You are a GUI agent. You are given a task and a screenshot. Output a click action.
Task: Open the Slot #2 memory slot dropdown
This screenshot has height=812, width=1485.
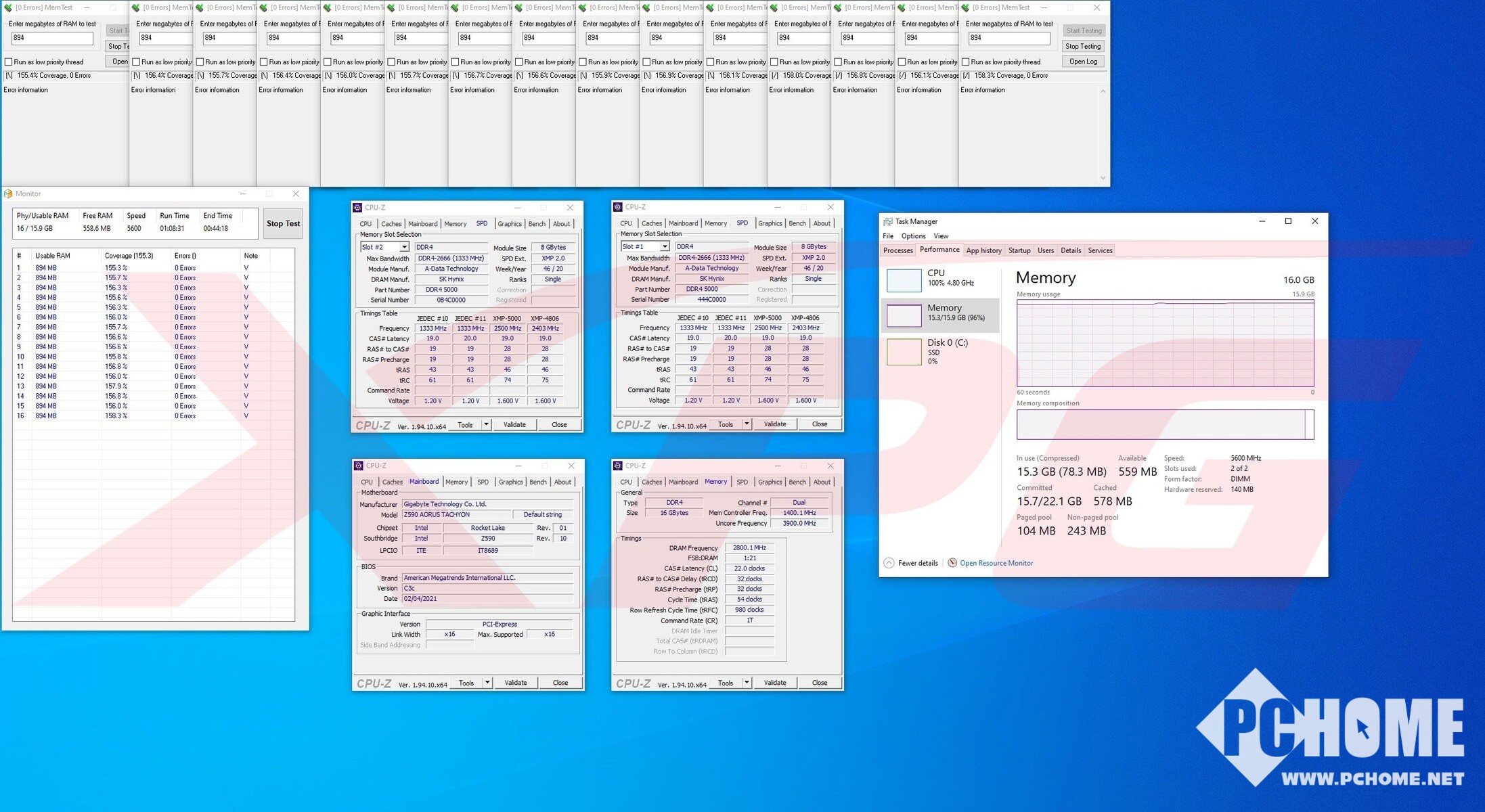(x=403, y=247)
